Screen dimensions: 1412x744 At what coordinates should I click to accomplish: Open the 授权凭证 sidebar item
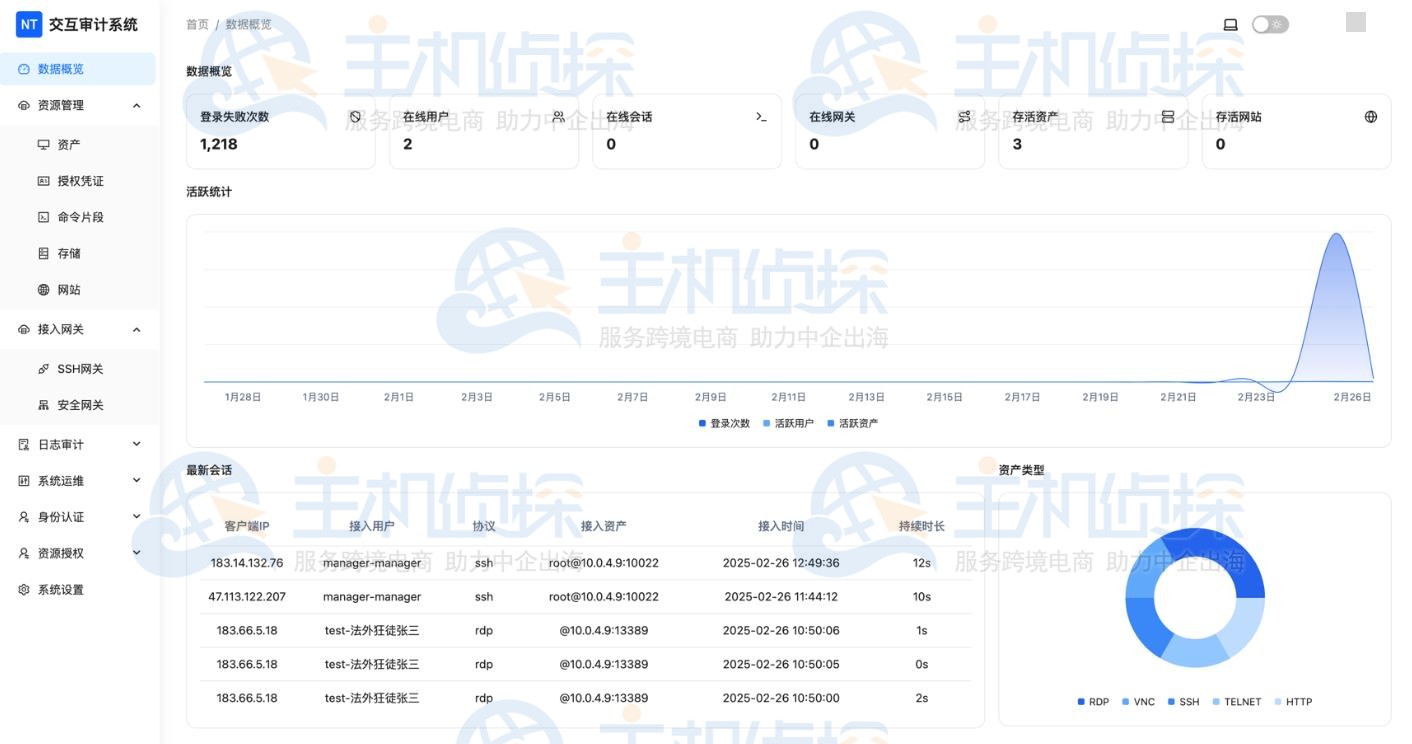point(78,181)
